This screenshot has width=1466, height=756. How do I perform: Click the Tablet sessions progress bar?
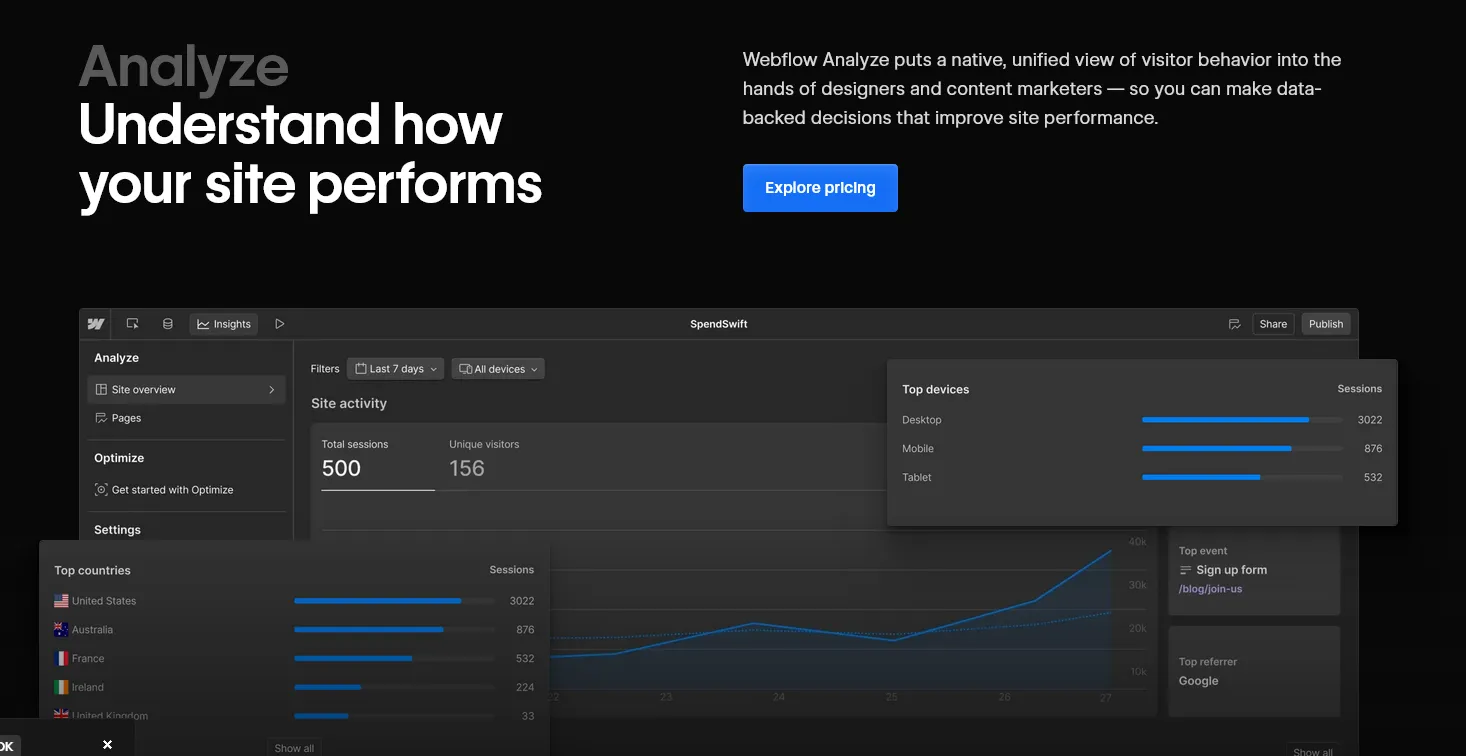click(x=1242, y=477)
